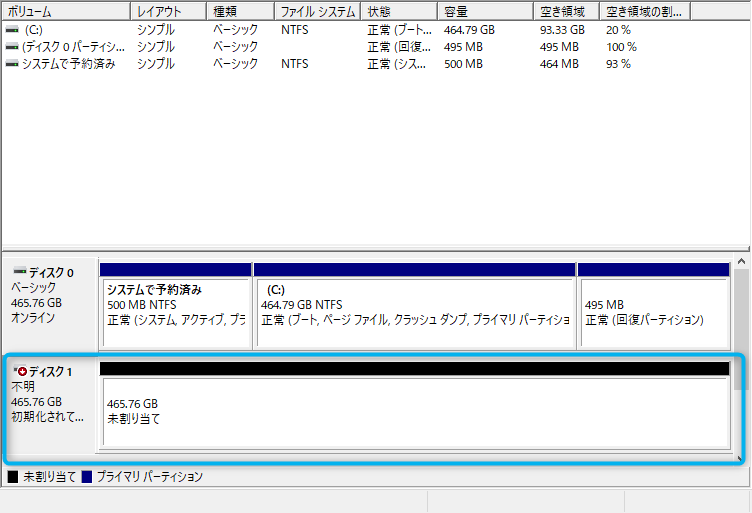Click the blue プライマリ パーティション legend swatch

point(87,477)
